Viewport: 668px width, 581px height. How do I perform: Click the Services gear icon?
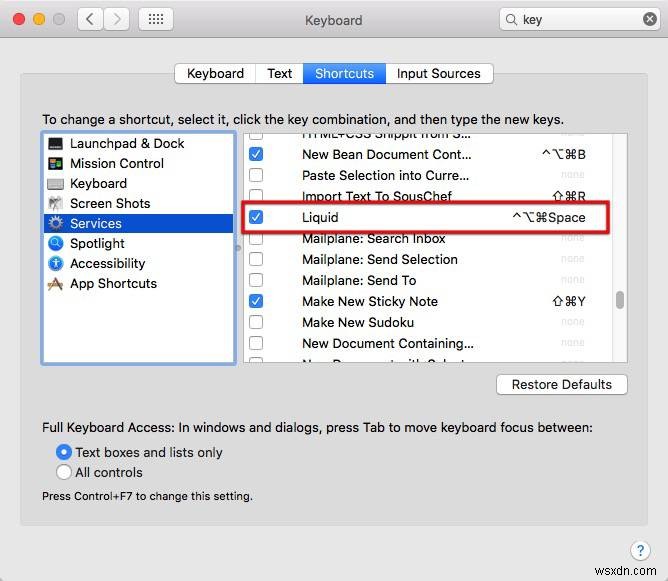(55, 223)
